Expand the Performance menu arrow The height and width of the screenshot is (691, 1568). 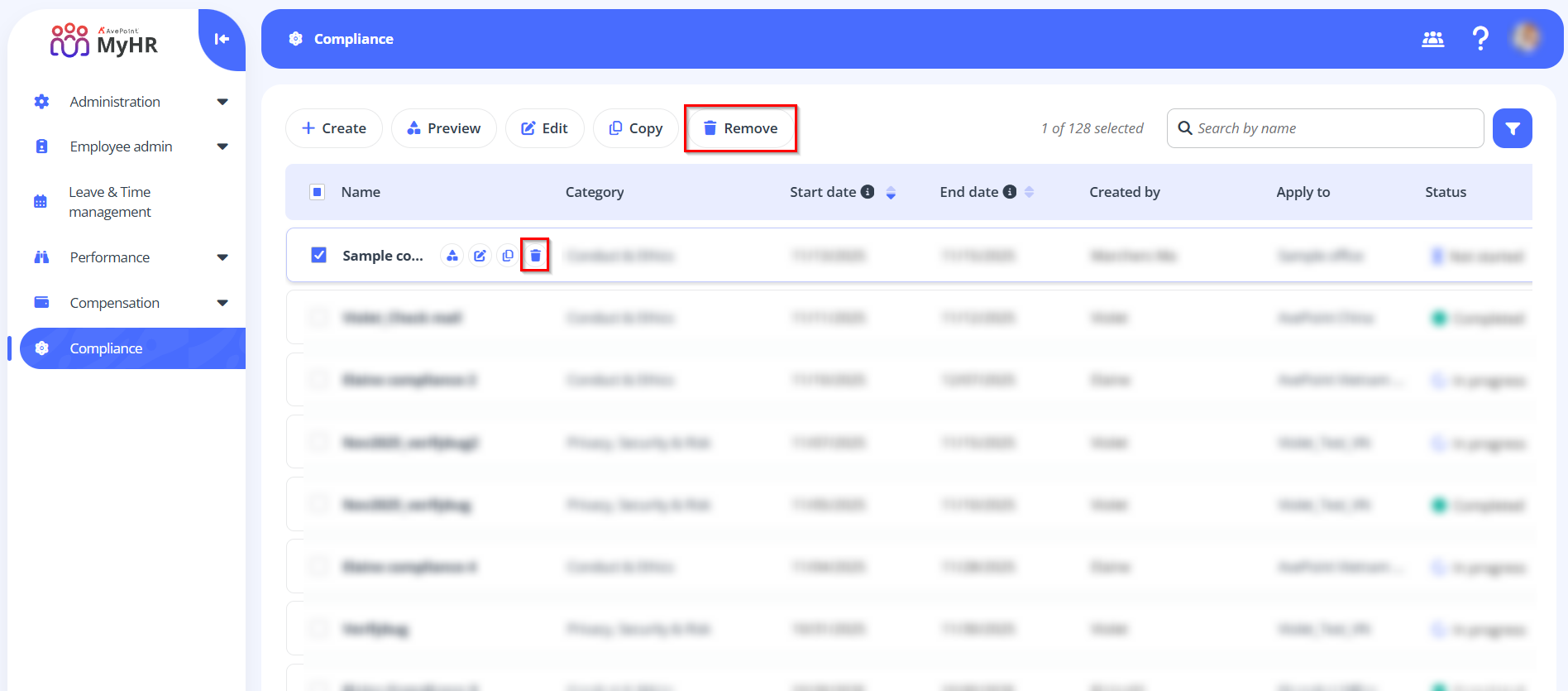pos(222,257)
